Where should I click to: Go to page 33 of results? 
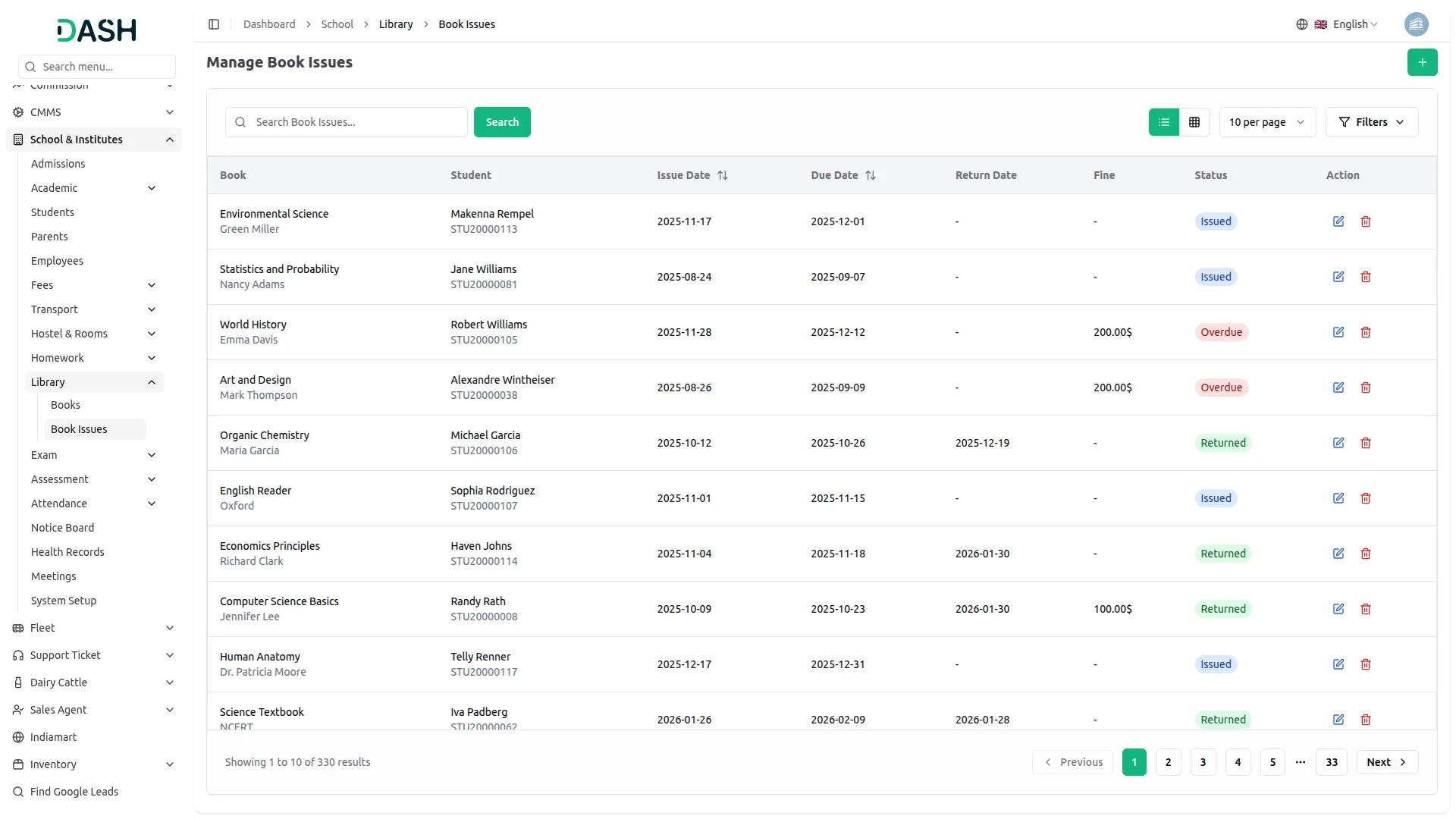(1332, 762)
